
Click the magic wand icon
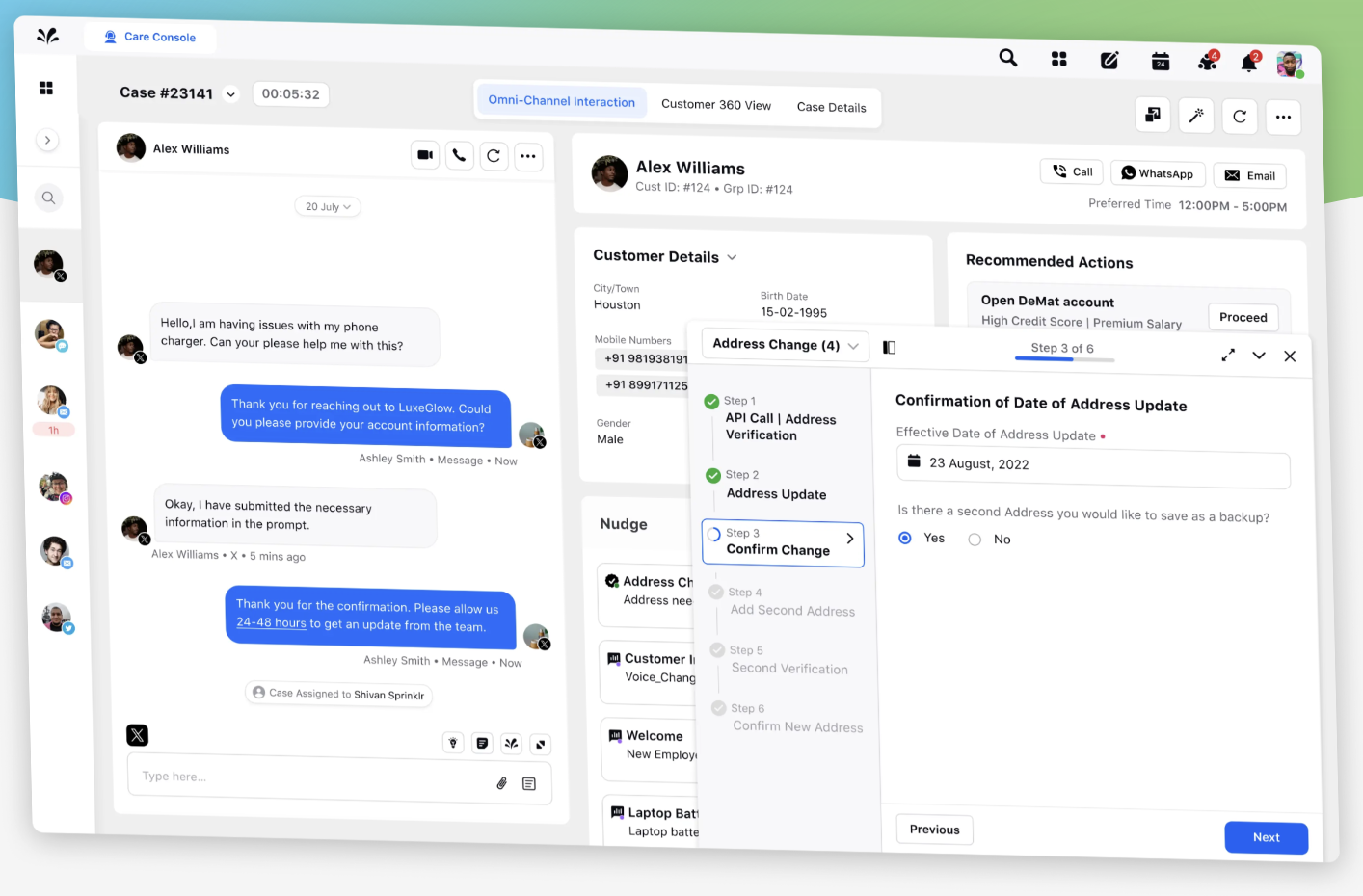point(1196,116)
